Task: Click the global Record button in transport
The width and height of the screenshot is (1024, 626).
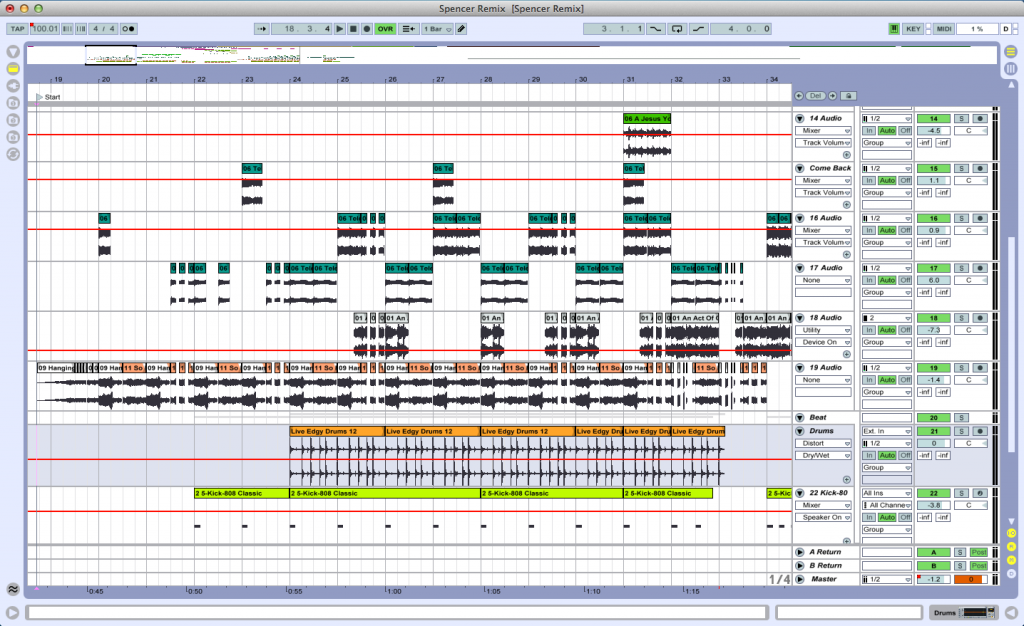Action: pos(366,29)
